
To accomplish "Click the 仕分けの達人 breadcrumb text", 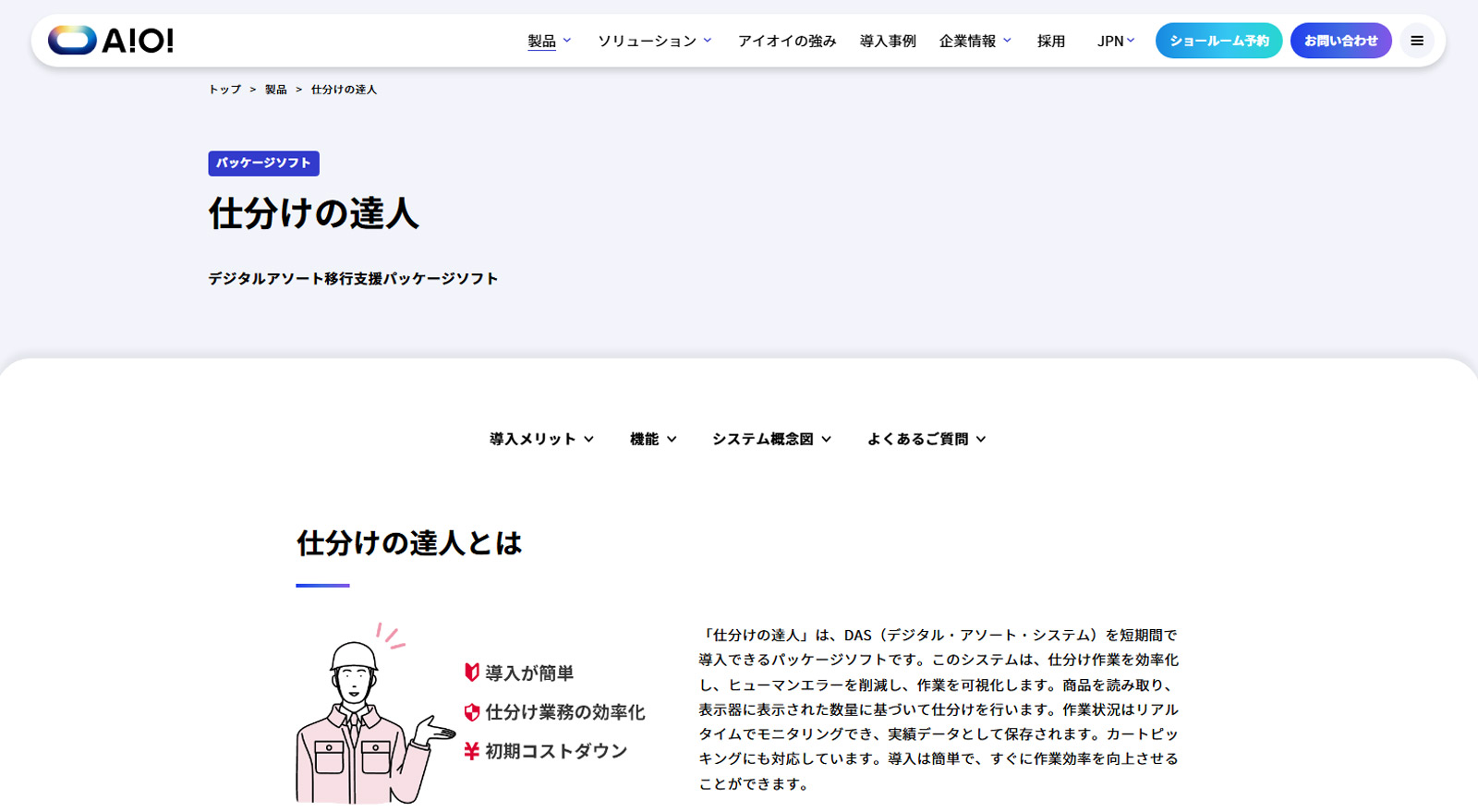I will coord(344,90).
